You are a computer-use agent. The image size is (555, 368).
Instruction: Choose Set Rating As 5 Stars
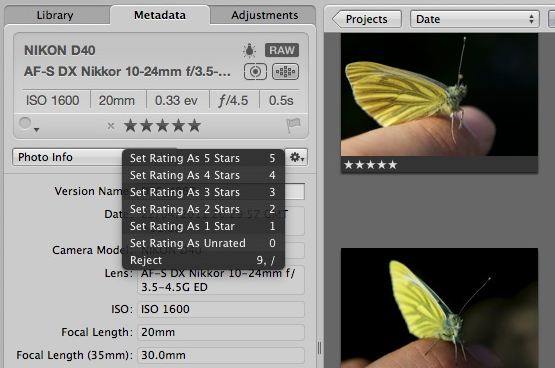(x=203, y=158)
